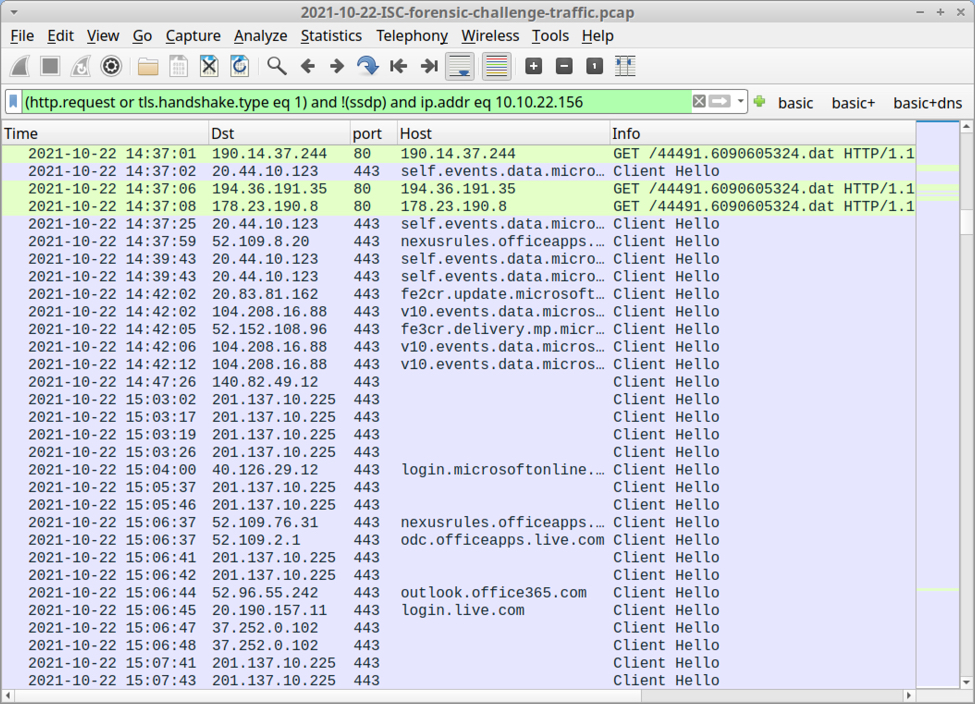Expand the display filter history dropdown
Image resolution: width=975 pixels, height=704 pixels.
(741, 102)
